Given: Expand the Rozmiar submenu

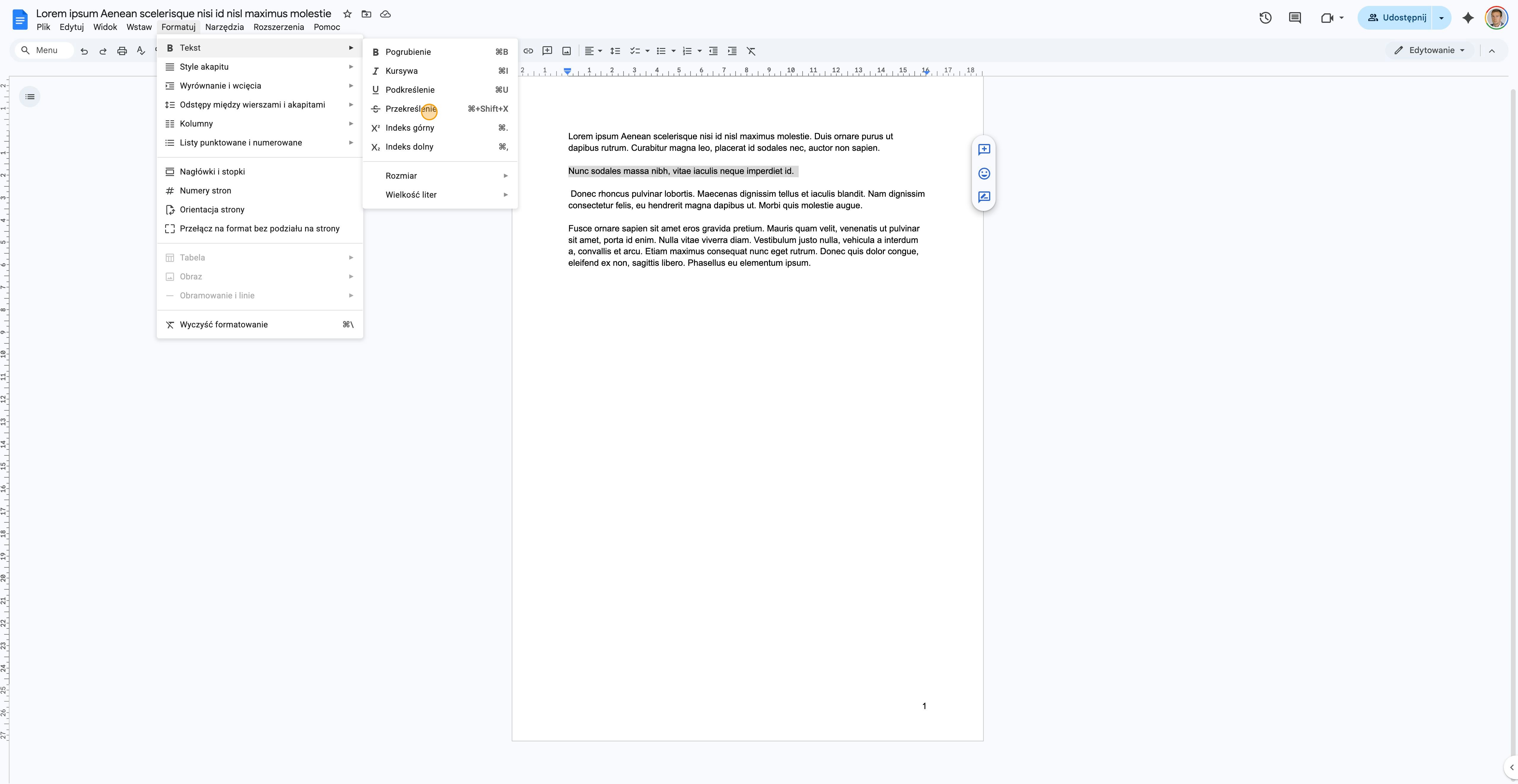Looking at the screenshot, I should coord(440,176).
